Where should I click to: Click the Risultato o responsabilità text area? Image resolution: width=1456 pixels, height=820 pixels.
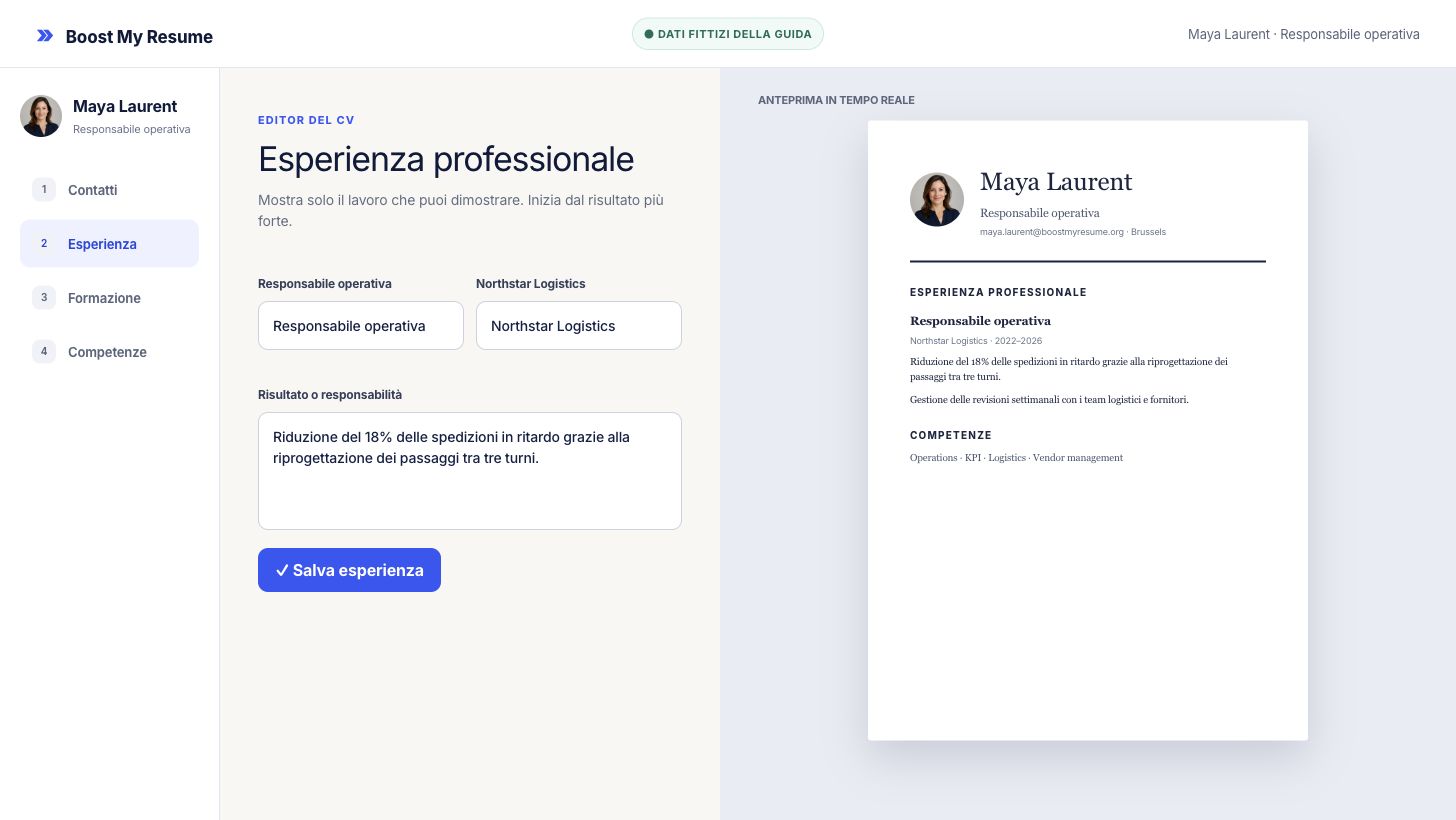(x=470, y=471)
